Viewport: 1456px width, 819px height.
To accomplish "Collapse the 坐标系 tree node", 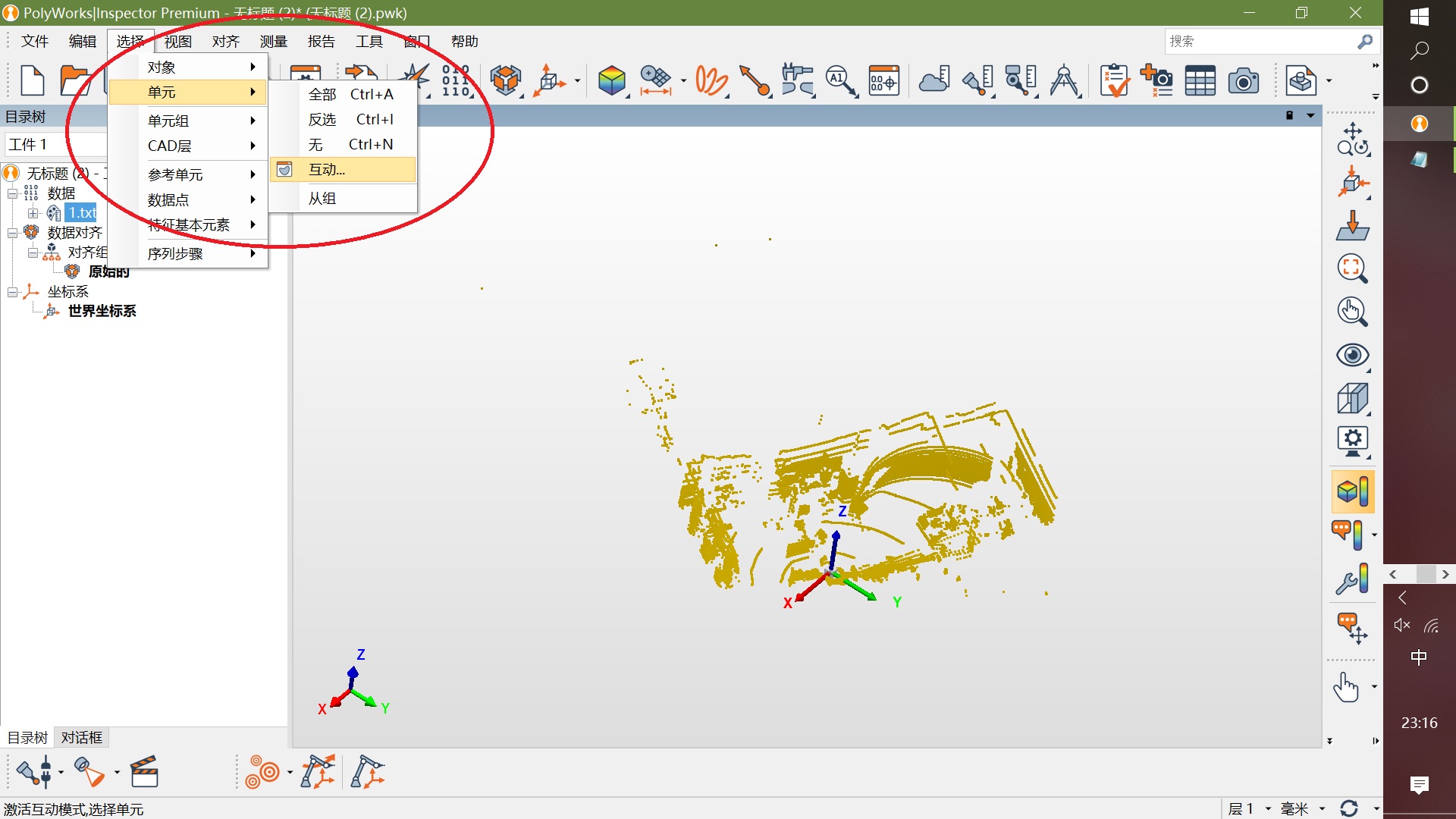I will (x=13, y=292).
